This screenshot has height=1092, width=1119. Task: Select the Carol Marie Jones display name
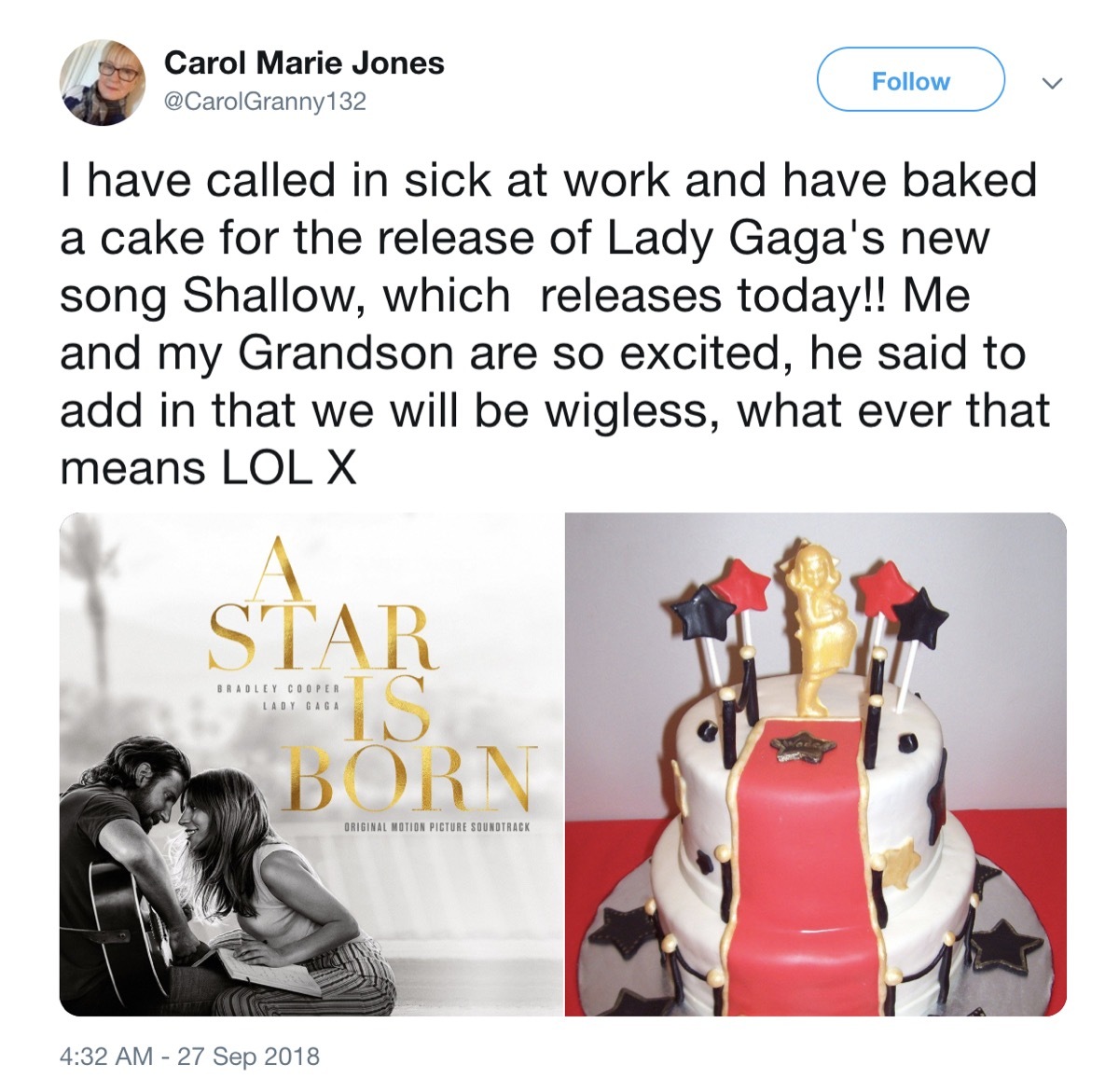[305, 63]
